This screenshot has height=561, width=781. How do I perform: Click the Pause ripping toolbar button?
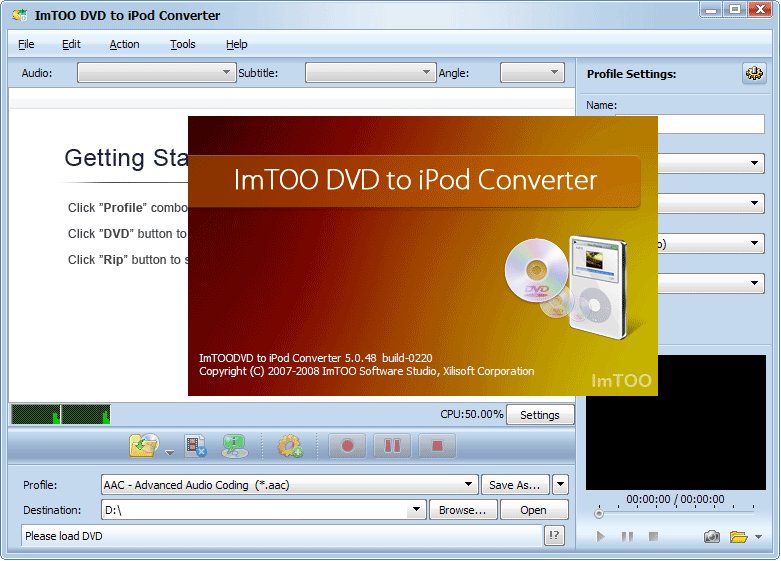tap(392, 445)
